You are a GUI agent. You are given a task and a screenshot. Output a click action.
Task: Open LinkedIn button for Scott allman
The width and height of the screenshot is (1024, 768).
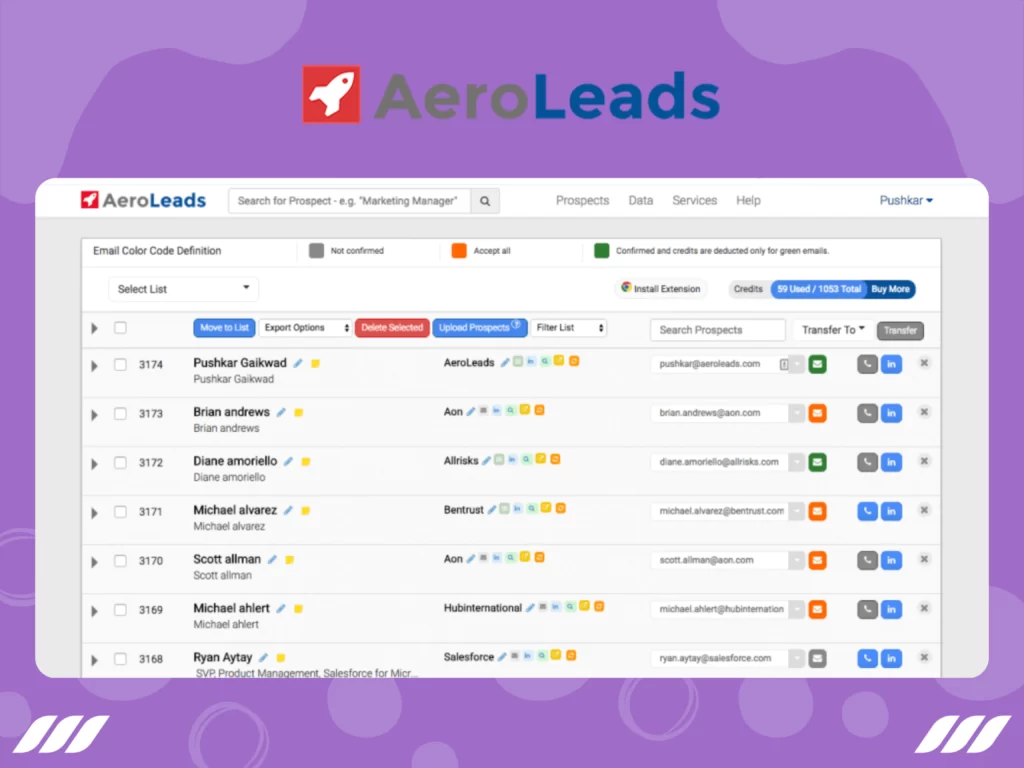(x=891, y=560)
